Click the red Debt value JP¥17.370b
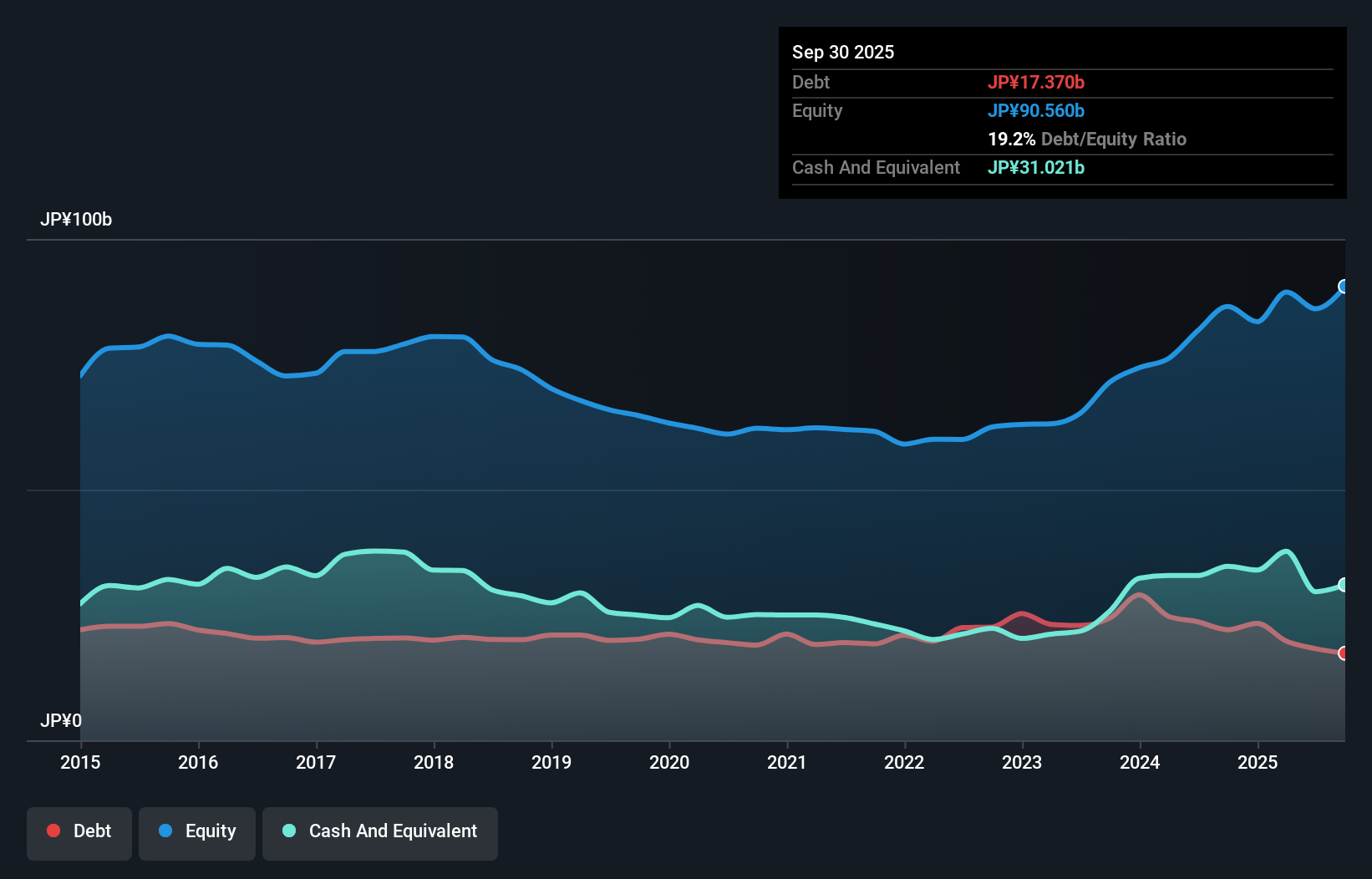Viewport: 1372px width, 879px height. pyautogui.click(x=1037, y=82)
